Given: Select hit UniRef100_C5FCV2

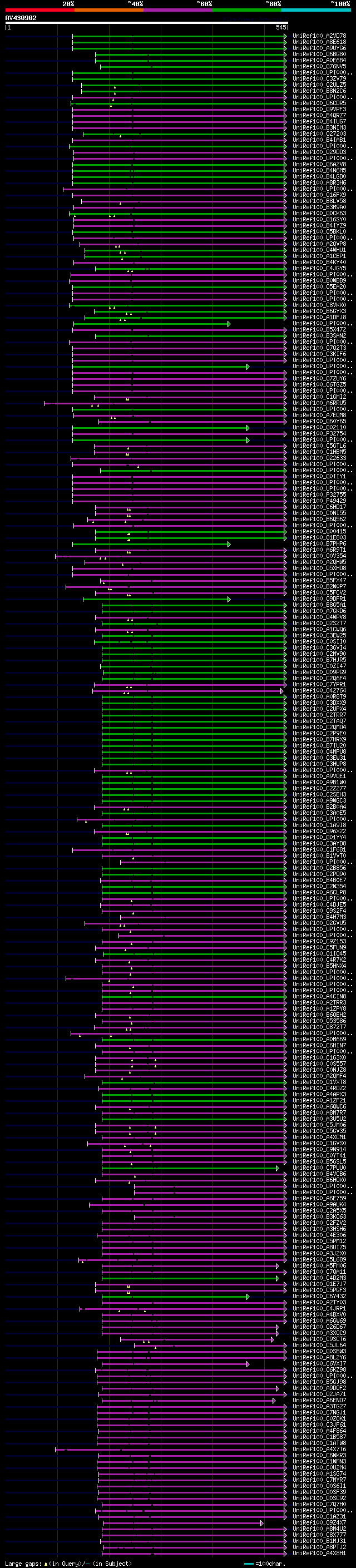Looking at the screenshot, I should pos(319,593).
